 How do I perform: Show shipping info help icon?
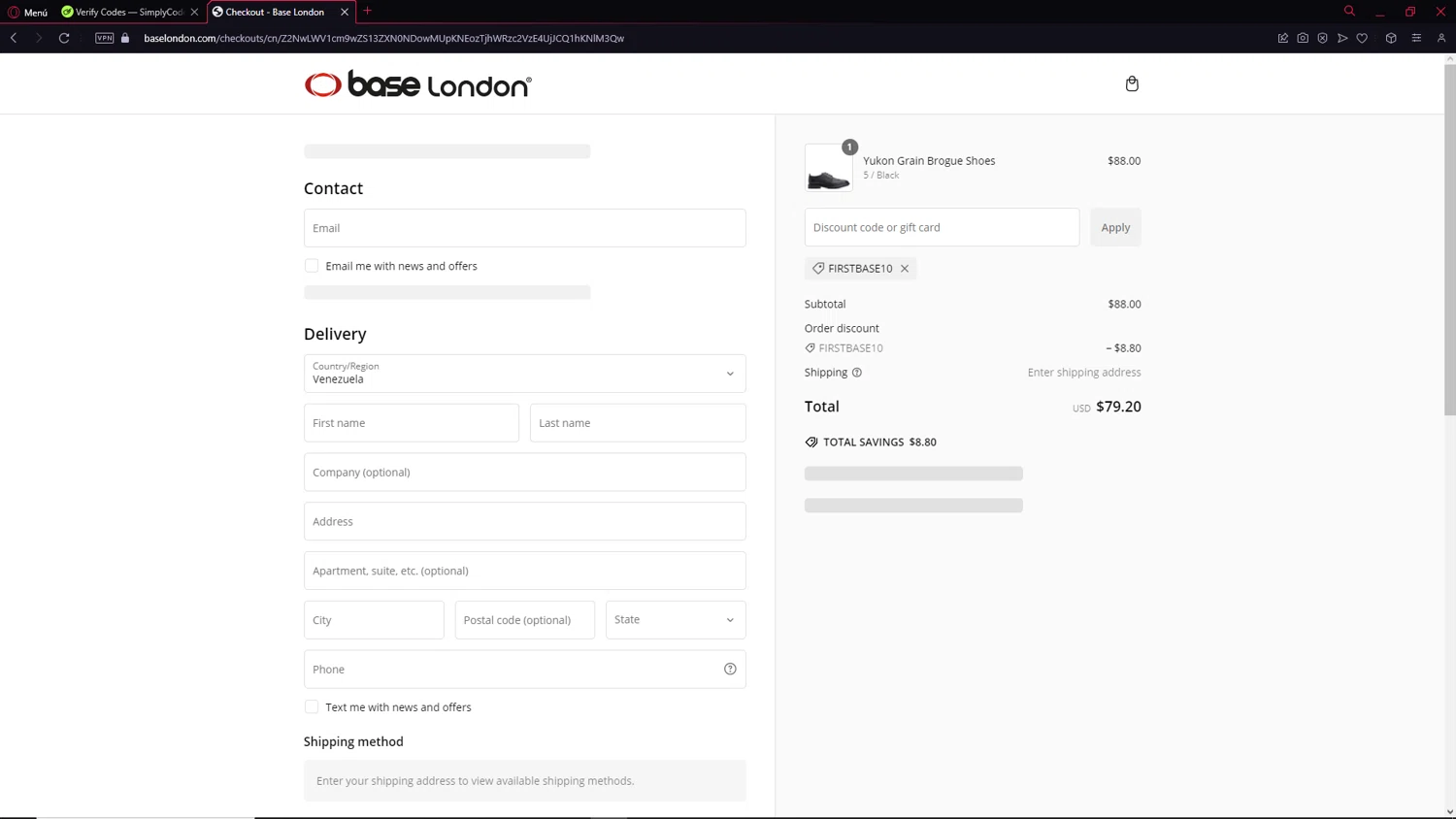coord(857,373)
